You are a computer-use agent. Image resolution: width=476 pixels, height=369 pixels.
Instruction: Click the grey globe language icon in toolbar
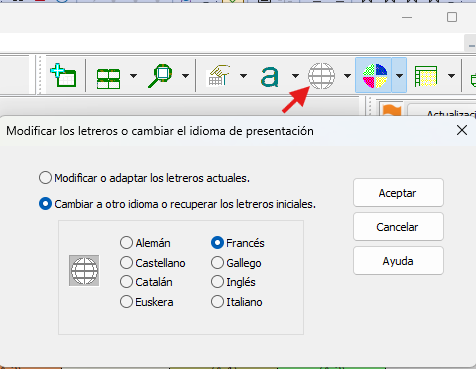pos(321,76)
